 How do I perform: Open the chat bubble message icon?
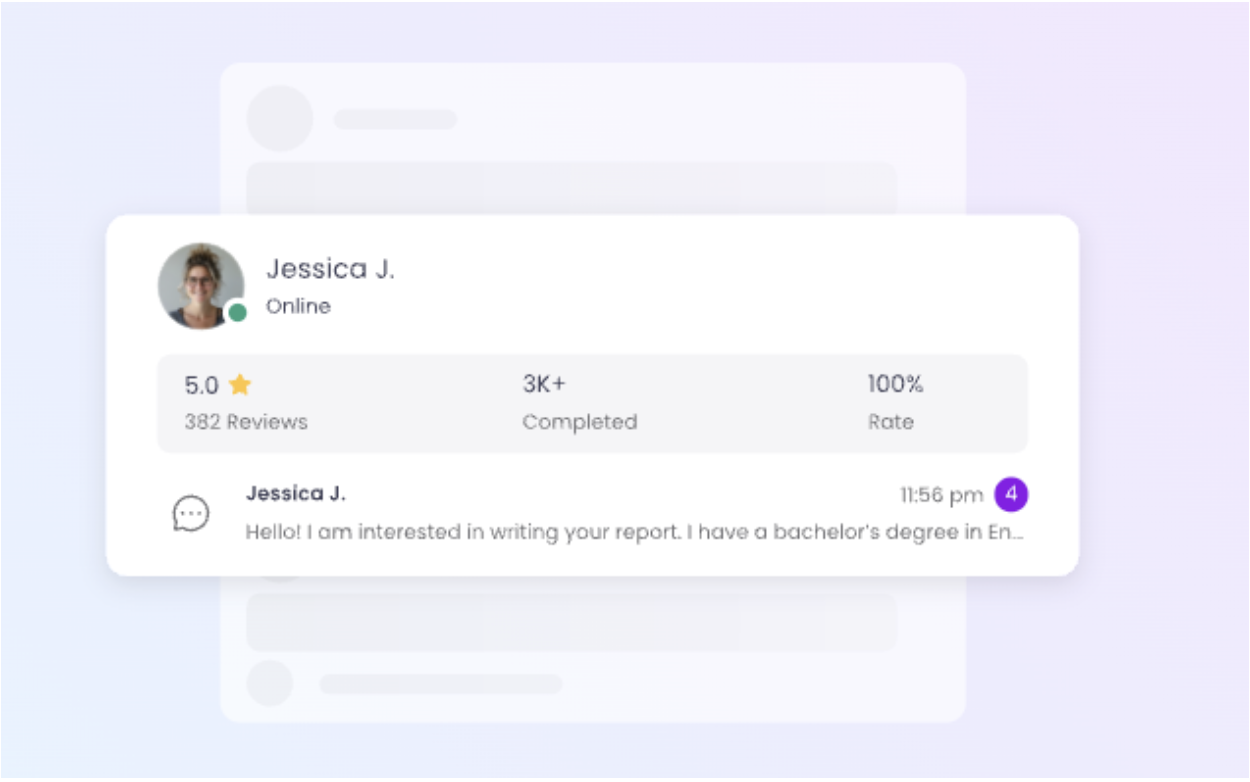[x=191, y=514]
